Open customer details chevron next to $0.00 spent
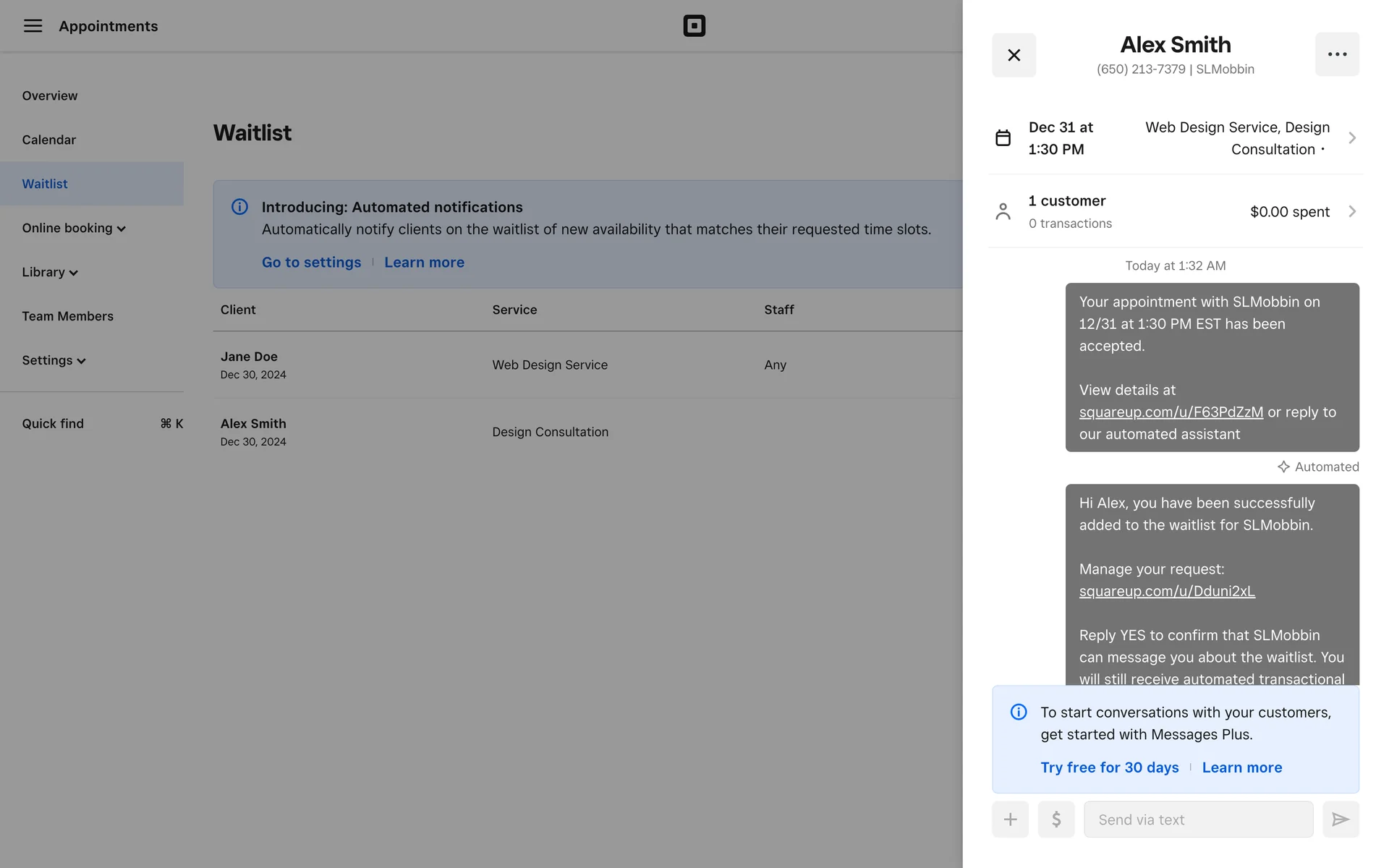 1351,211
